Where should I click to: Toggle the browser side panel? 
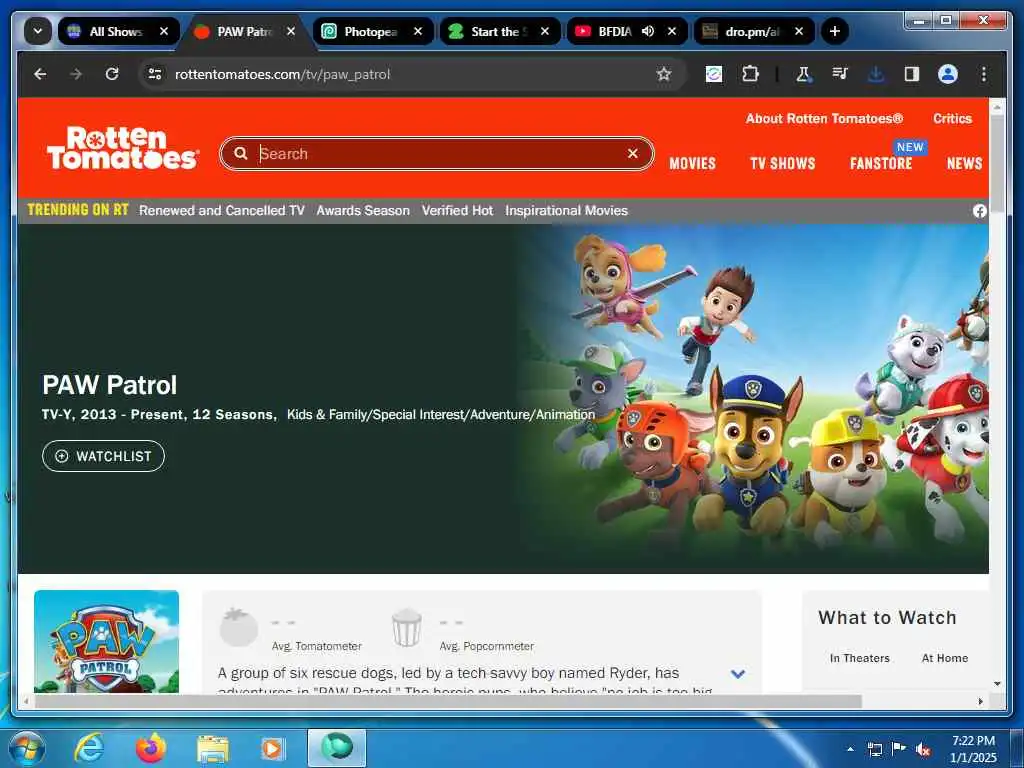[912, 74]
